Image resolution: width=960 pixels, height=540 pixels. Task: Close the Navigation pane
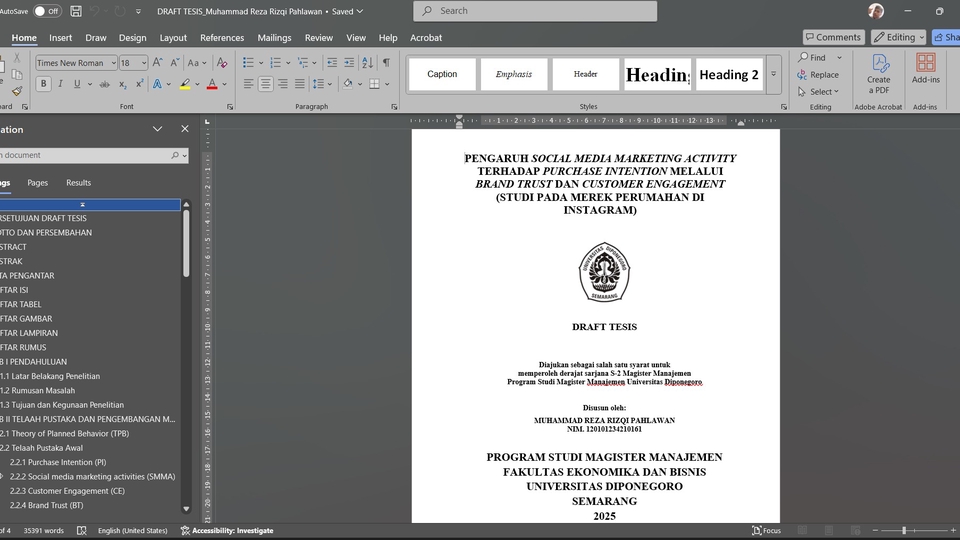(x=185, y=129)
